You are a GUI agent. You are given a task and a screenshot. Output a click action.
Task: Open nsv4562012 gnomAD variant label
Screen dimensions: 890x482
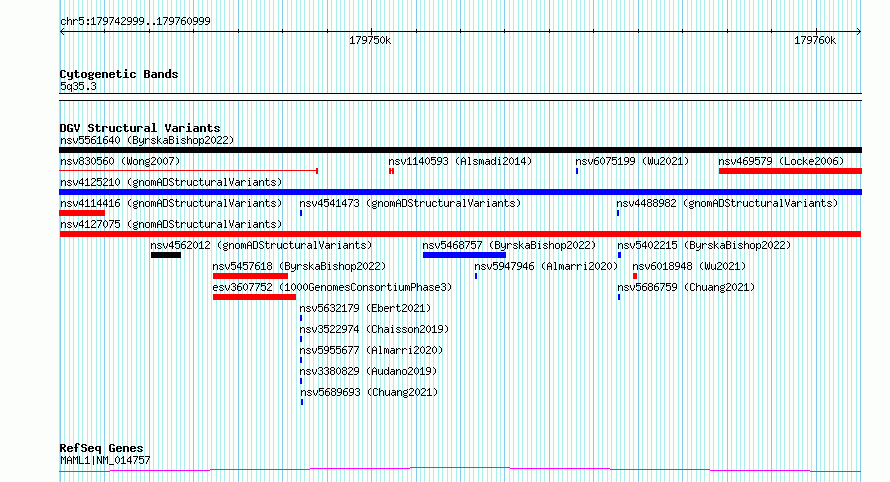click(x=261, y=245)
